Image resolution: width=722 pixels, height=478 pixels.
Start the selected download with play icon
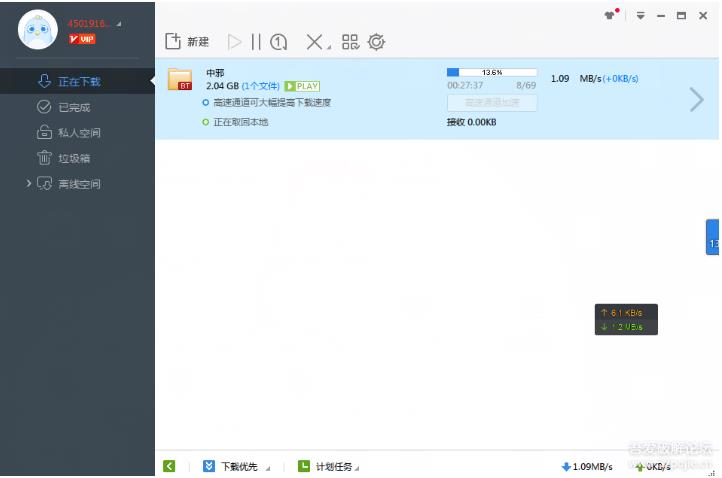[x=234, y=42]
